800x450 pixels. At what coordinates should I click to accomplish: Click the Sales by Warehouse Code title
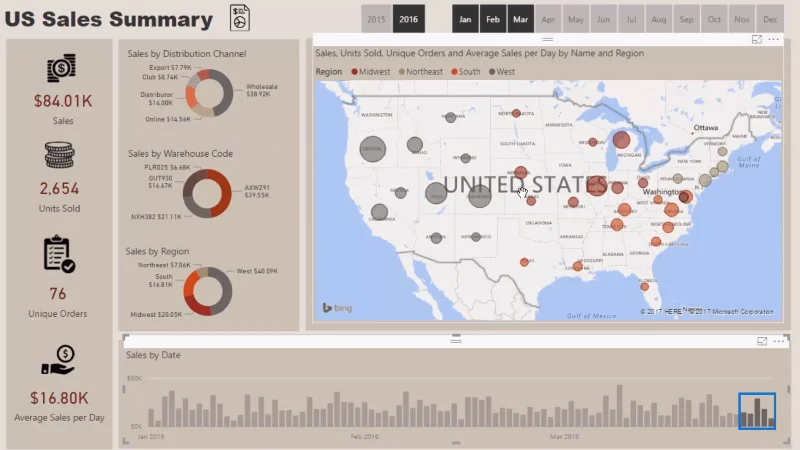pyautogui.click(x=180, y=154)
